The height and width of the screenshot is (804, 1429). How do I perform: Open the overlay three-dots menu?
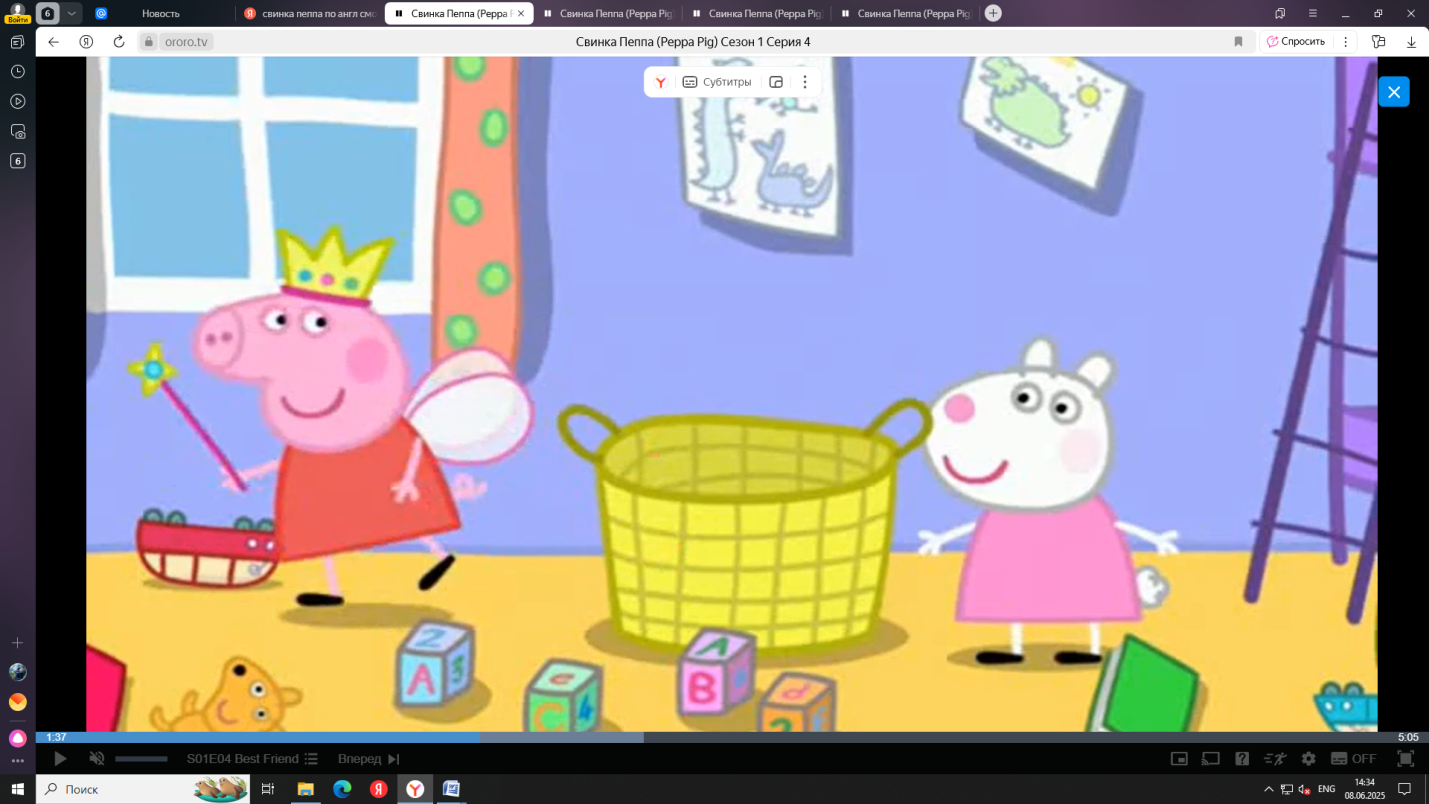805,82
